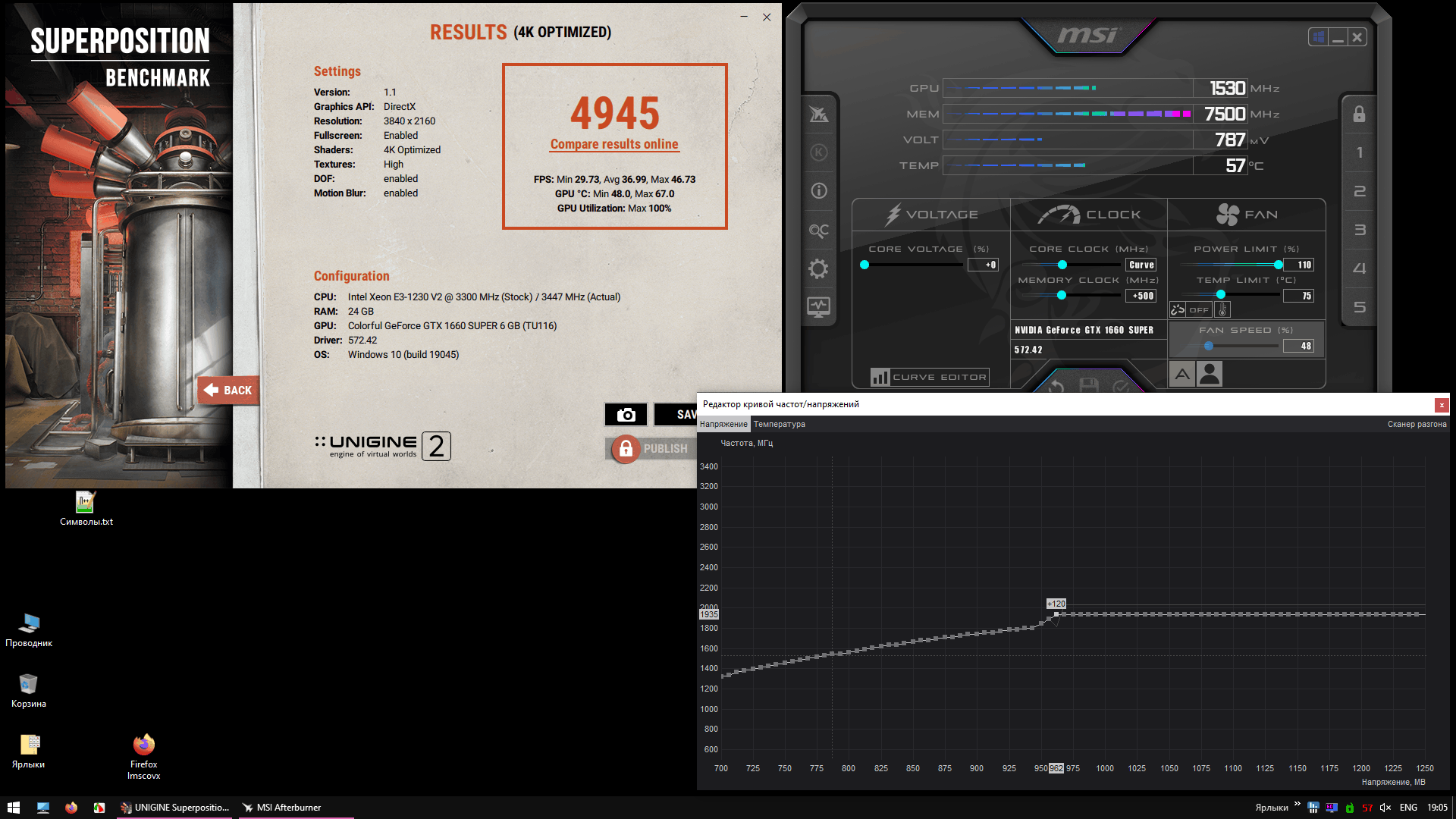Click the Voltage panel header
Viewport: 1456px width, 819px height.
click(x=931, y=215)
